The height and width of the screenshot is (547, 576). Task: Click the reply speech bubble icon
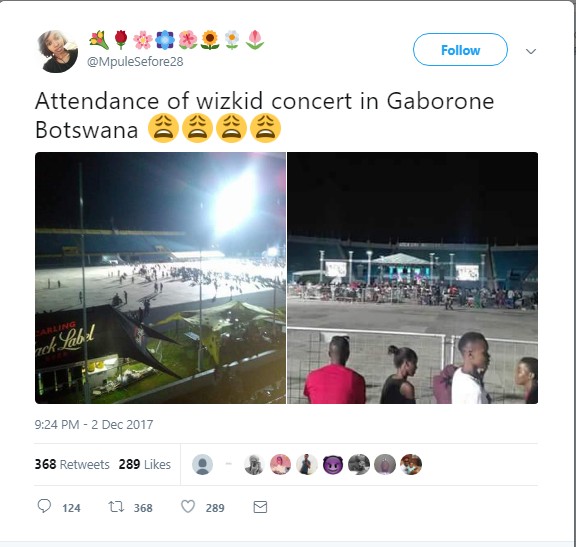(x=44, y=506)
